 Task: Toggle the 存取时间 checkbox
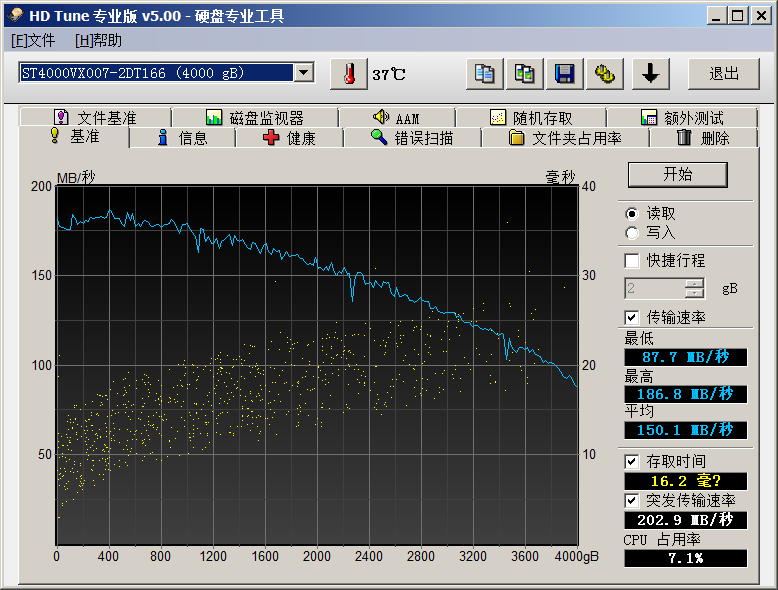coord(632,462)
